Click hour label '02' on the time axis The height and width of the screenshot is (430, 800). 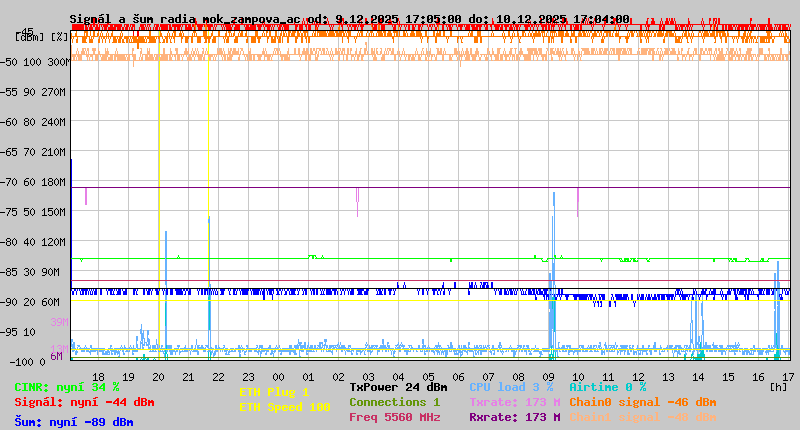338,377
